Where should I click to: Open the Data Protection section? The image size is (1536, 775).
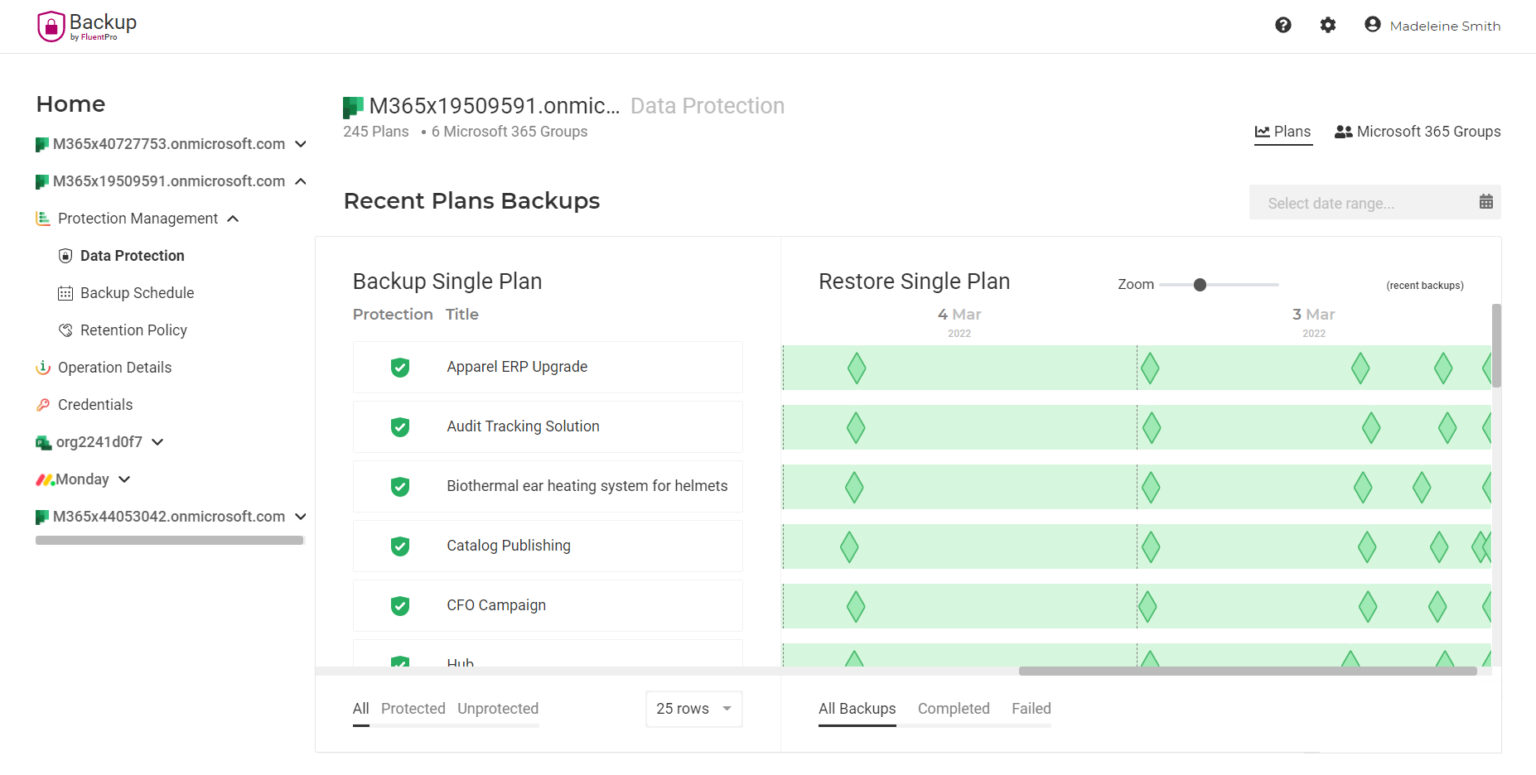click(131, 255)
